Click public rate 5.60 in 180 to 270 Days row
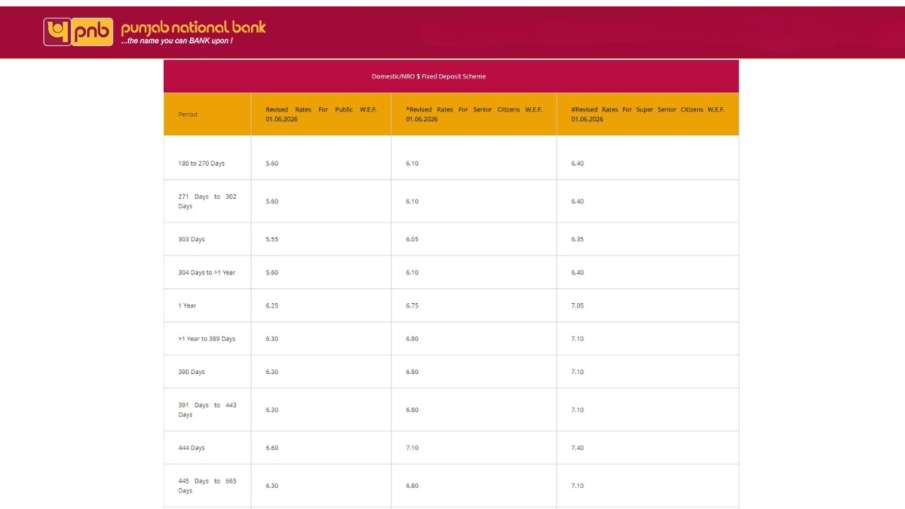Viewport: 905px width, 509px height. pos(272,163)
